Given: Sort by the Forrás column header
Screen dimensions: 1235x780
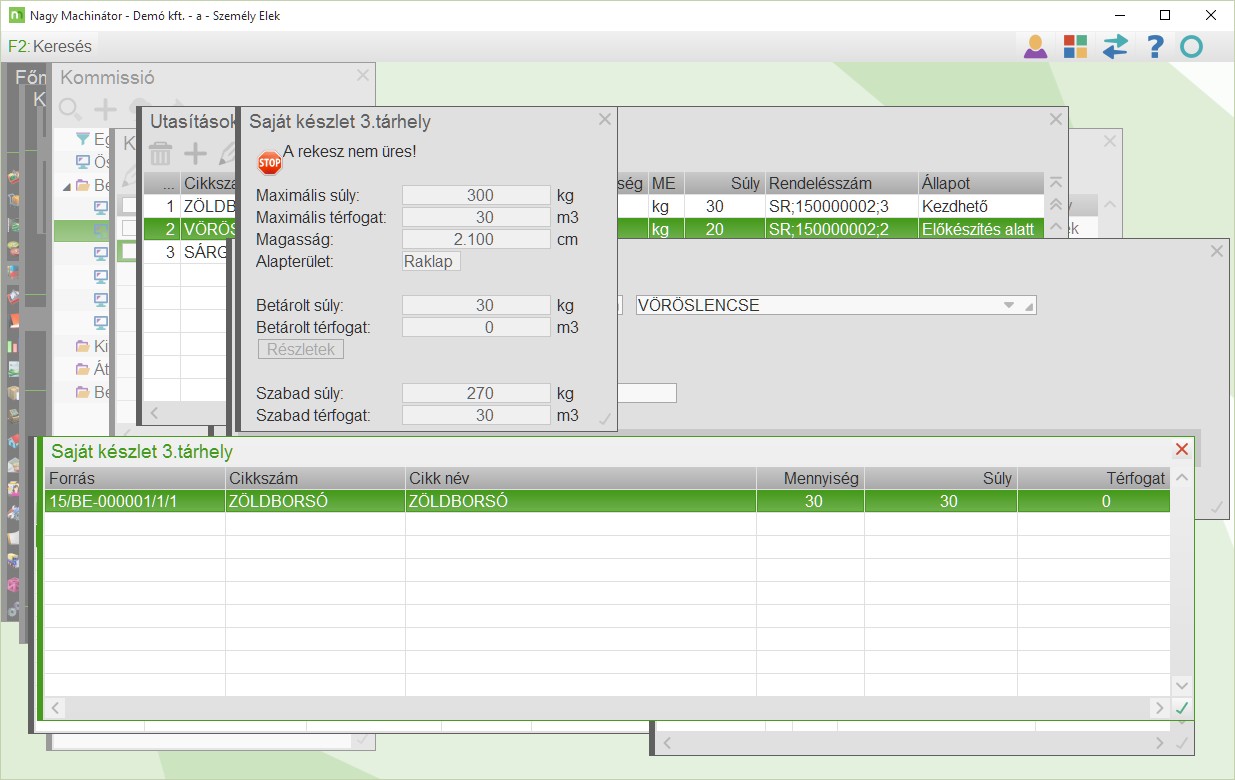Looking at the screenshot, I should (135, 478).
